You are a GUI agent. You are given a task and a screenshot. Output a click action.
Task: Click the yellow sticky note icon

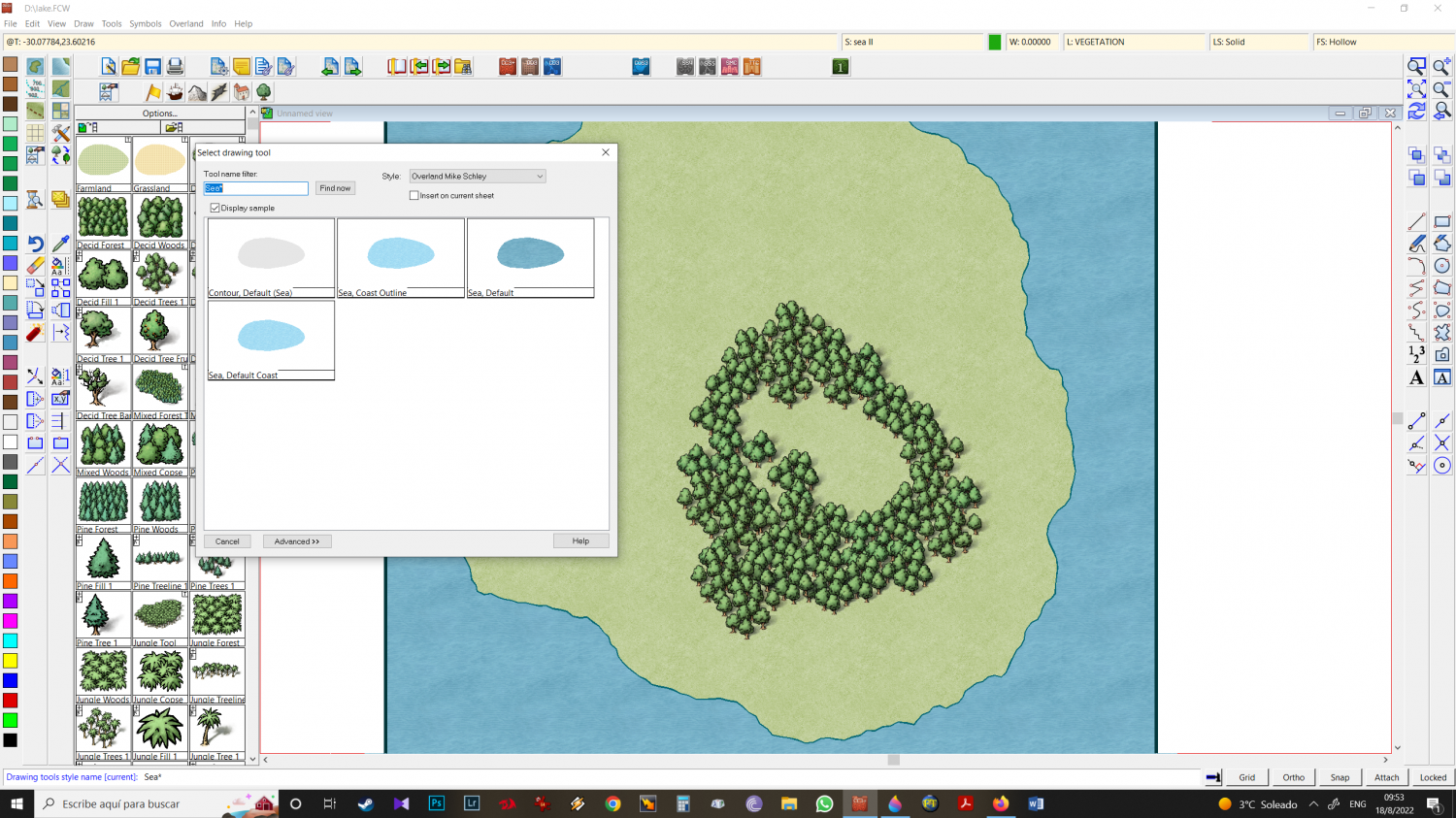tap(242, 67)
